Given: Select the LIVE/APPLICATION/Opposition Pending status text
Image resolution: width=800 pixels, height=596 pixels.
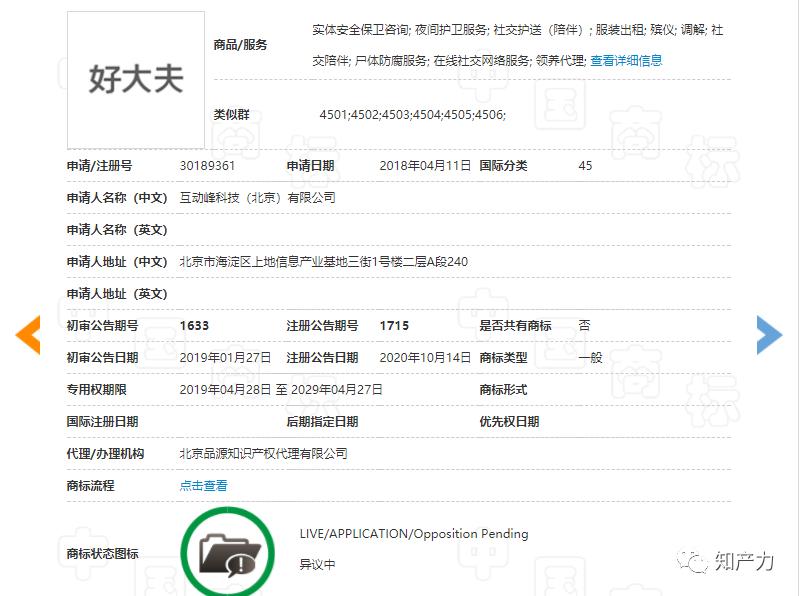Looking at the screenshot, I should pos(414,534).
